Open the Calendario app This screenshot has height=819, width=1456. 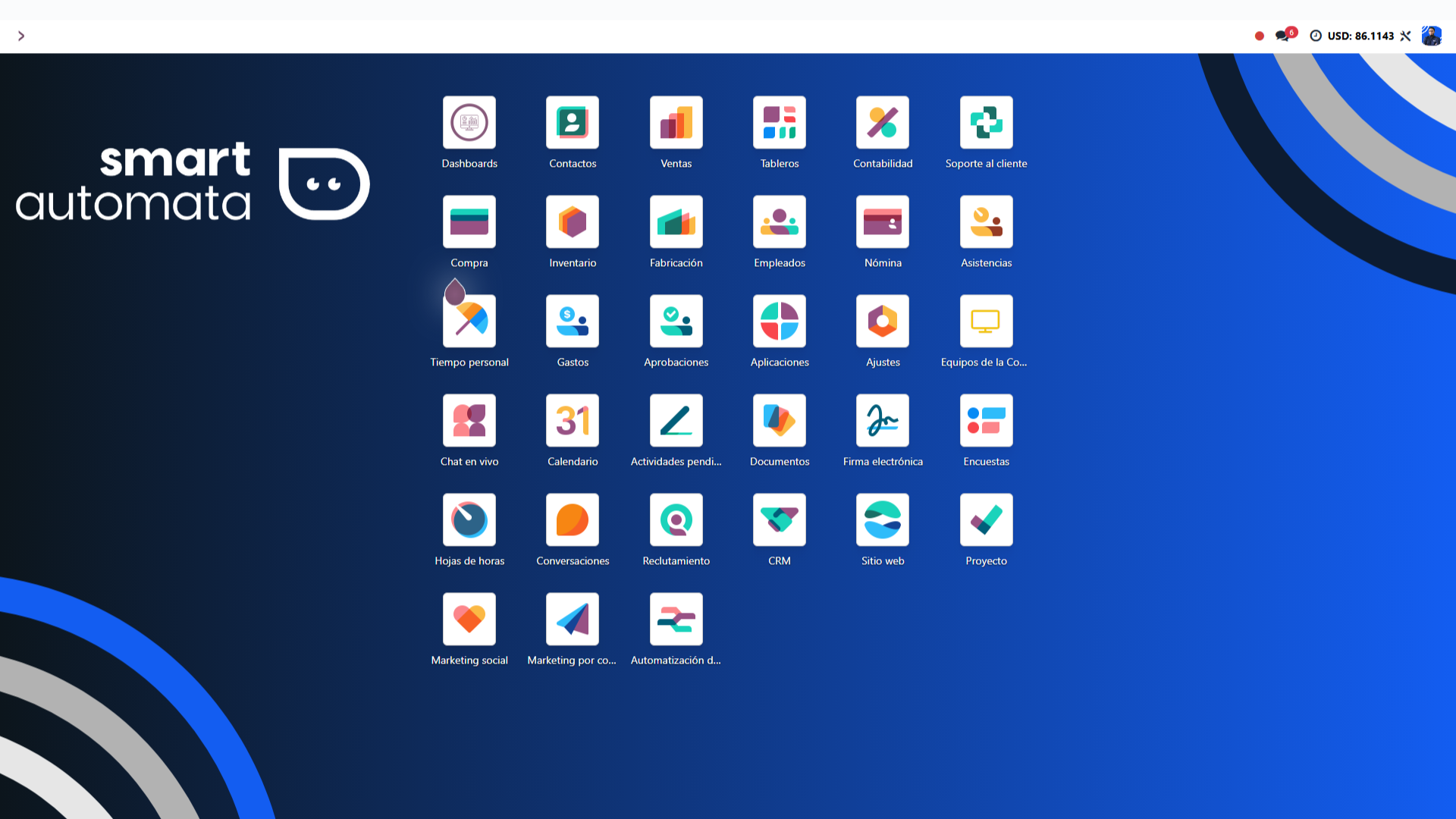tap(573, 420)
